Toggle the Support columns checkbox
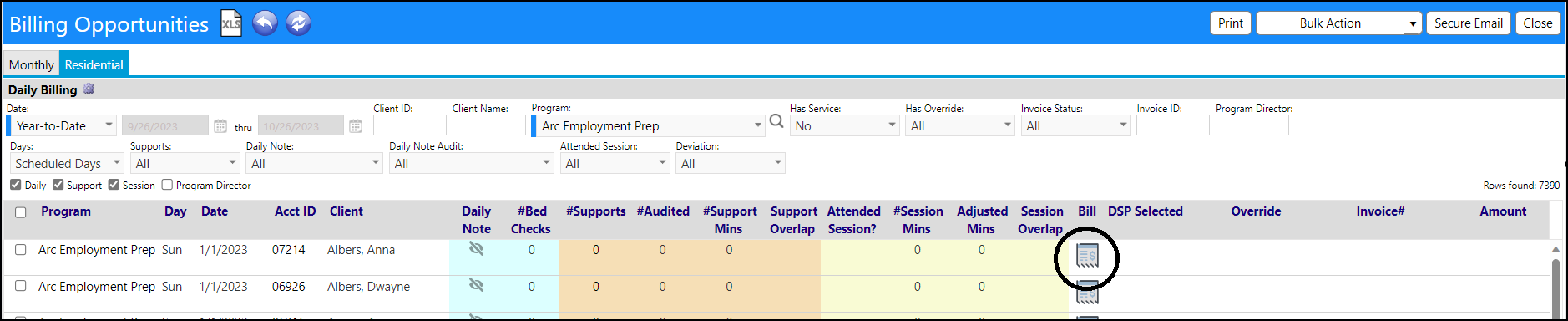 coord(58,185)
